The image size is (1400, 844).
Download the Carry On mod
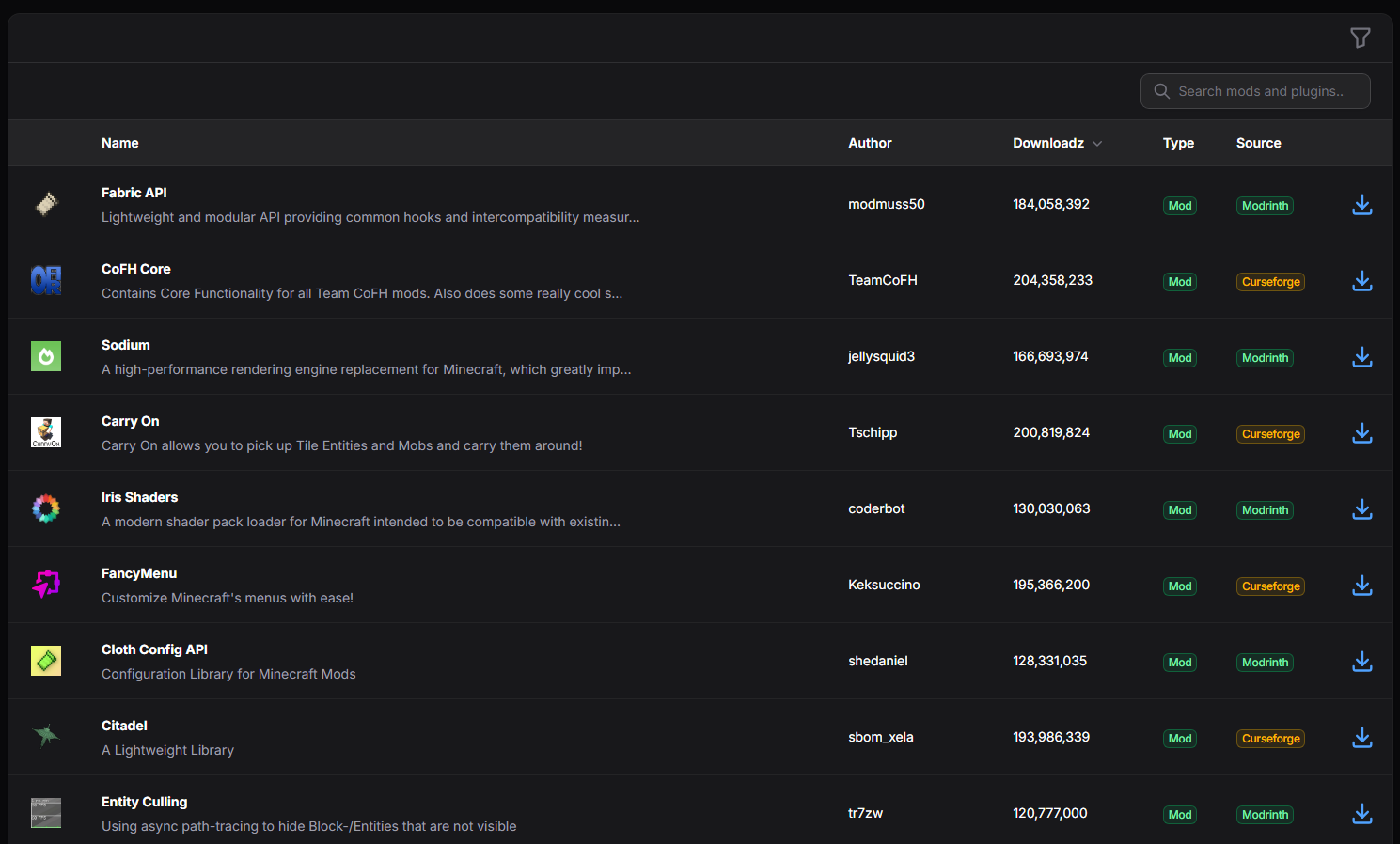pyautogui.click(x=1361, y=433)
